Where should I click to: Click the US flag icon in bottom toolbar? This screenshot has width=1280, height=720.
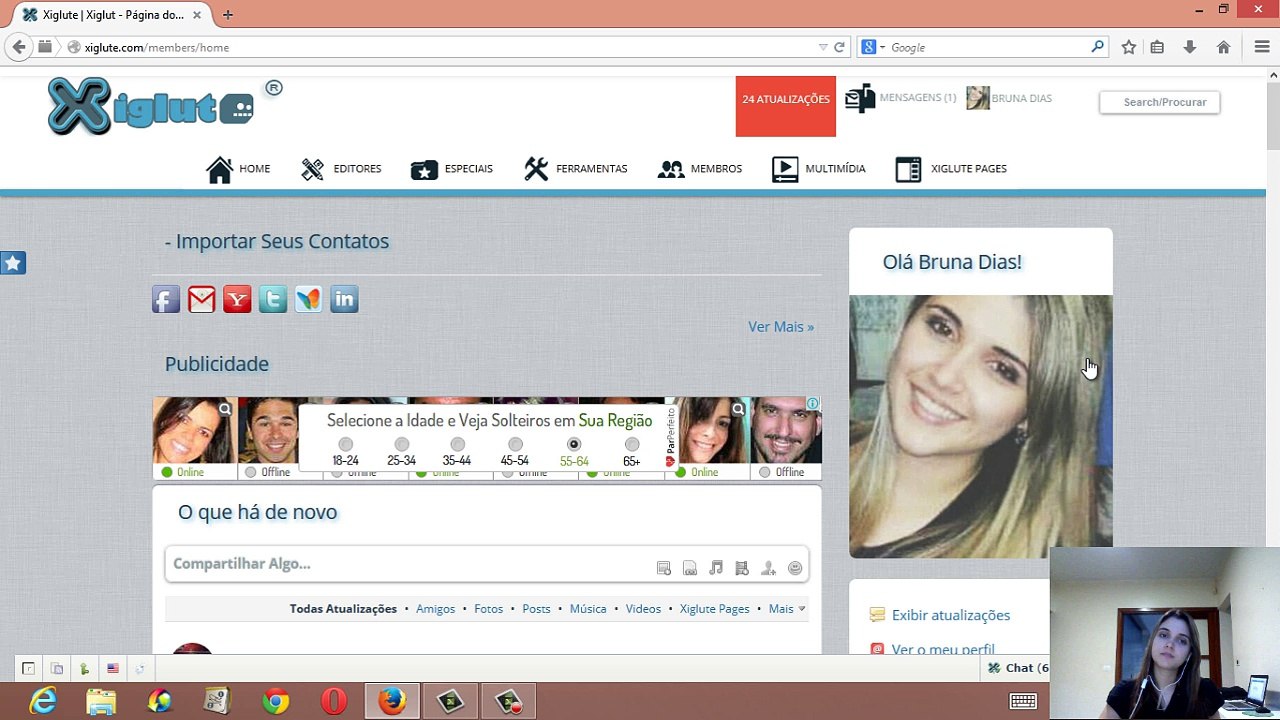click(x=113, y=669)
